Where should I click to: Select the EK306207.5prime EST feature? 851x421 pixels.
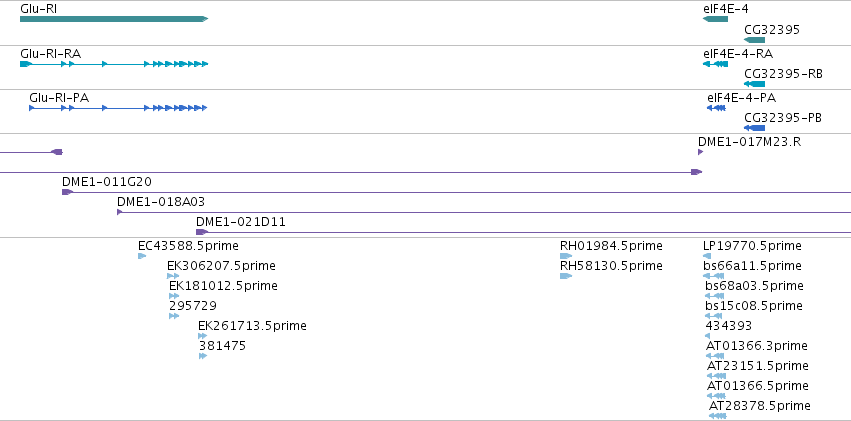point(173,276)
